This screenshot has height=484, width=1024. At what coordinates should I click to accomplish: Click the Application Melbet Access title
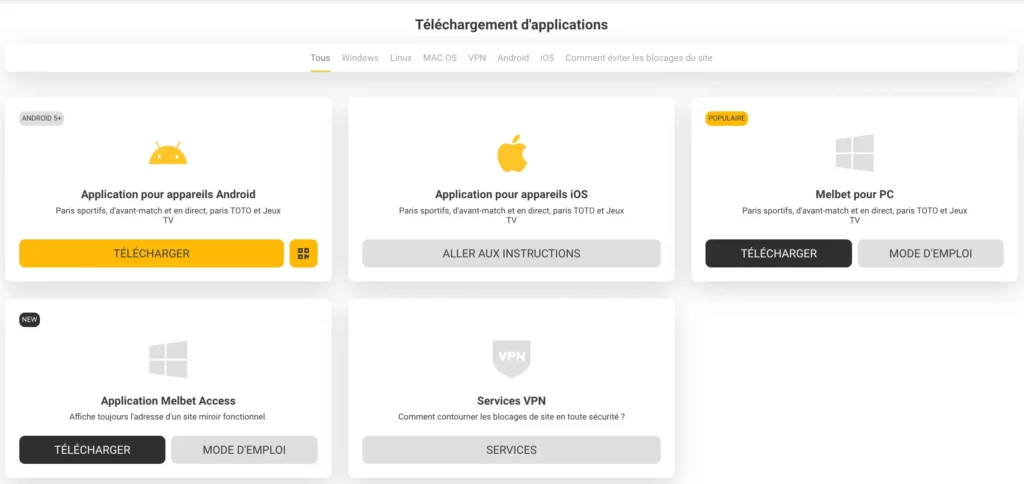168,401
